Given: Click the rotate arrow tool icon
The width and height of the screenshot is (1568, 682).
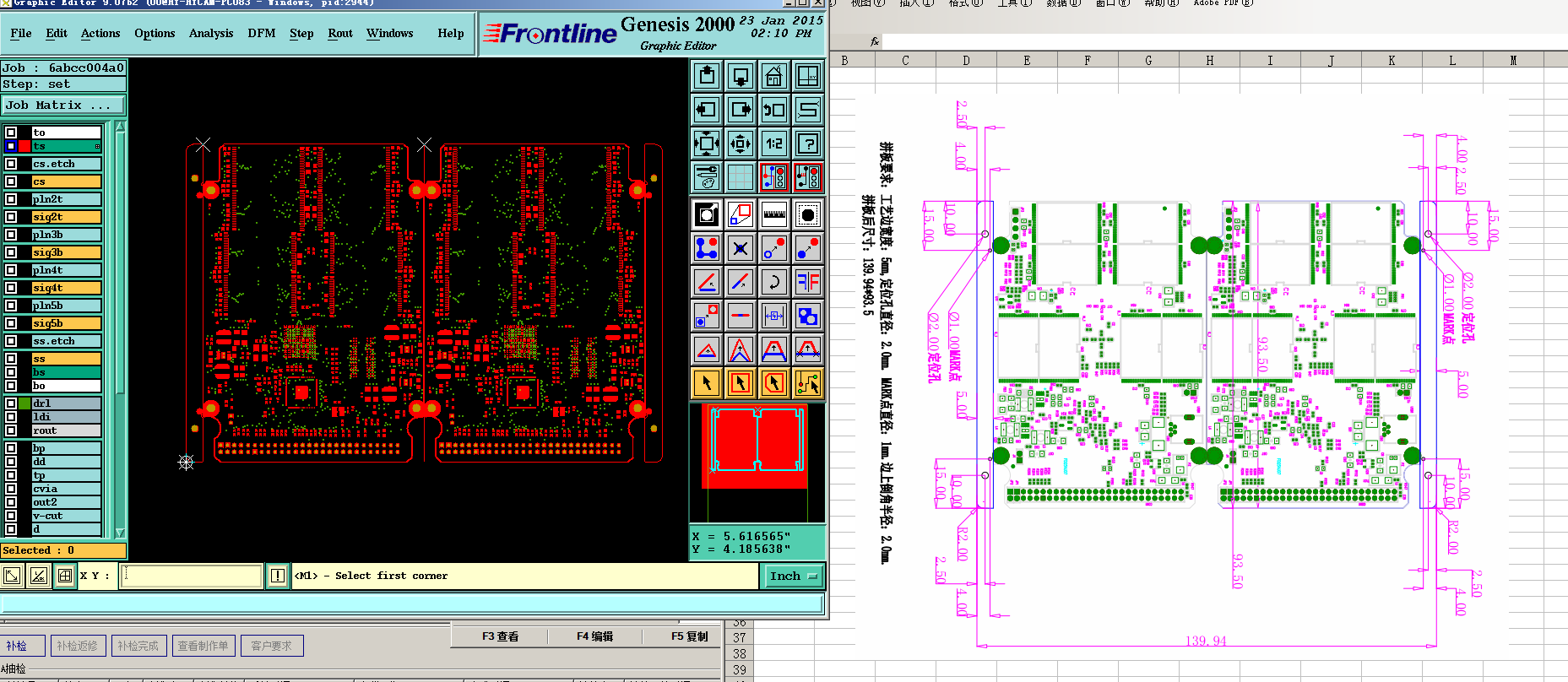Looking at the screenshot, I should [x=773, y=281].
